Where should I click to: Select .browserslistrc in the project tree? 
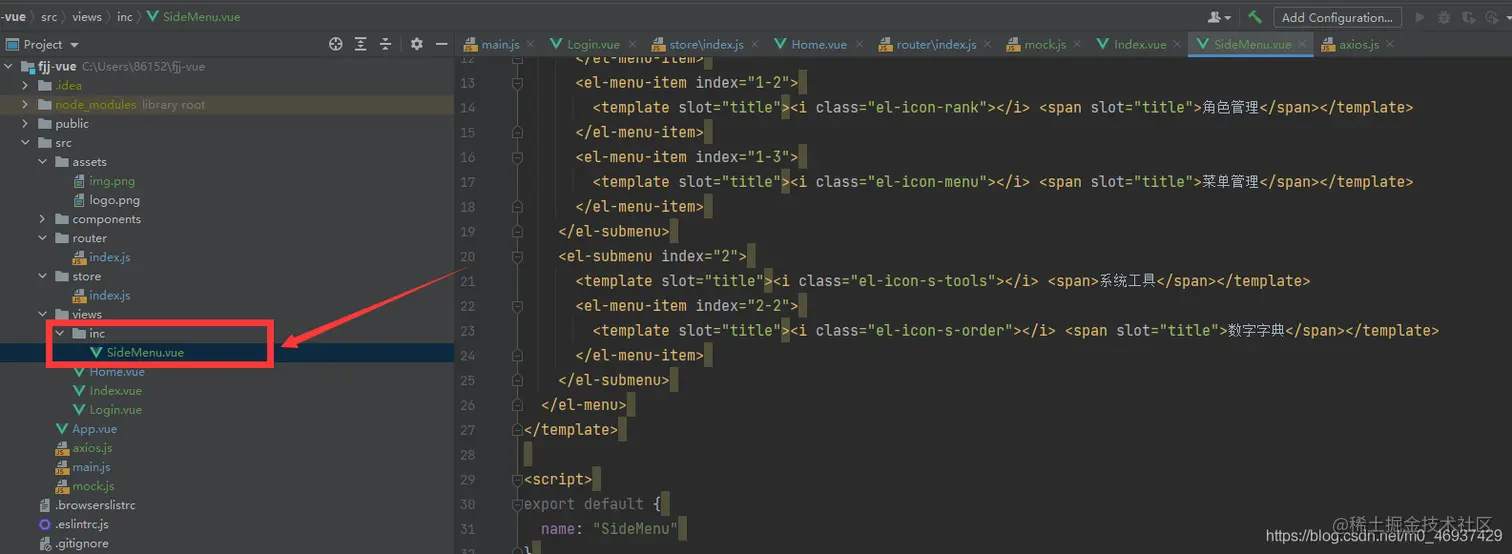pos(95,505)
